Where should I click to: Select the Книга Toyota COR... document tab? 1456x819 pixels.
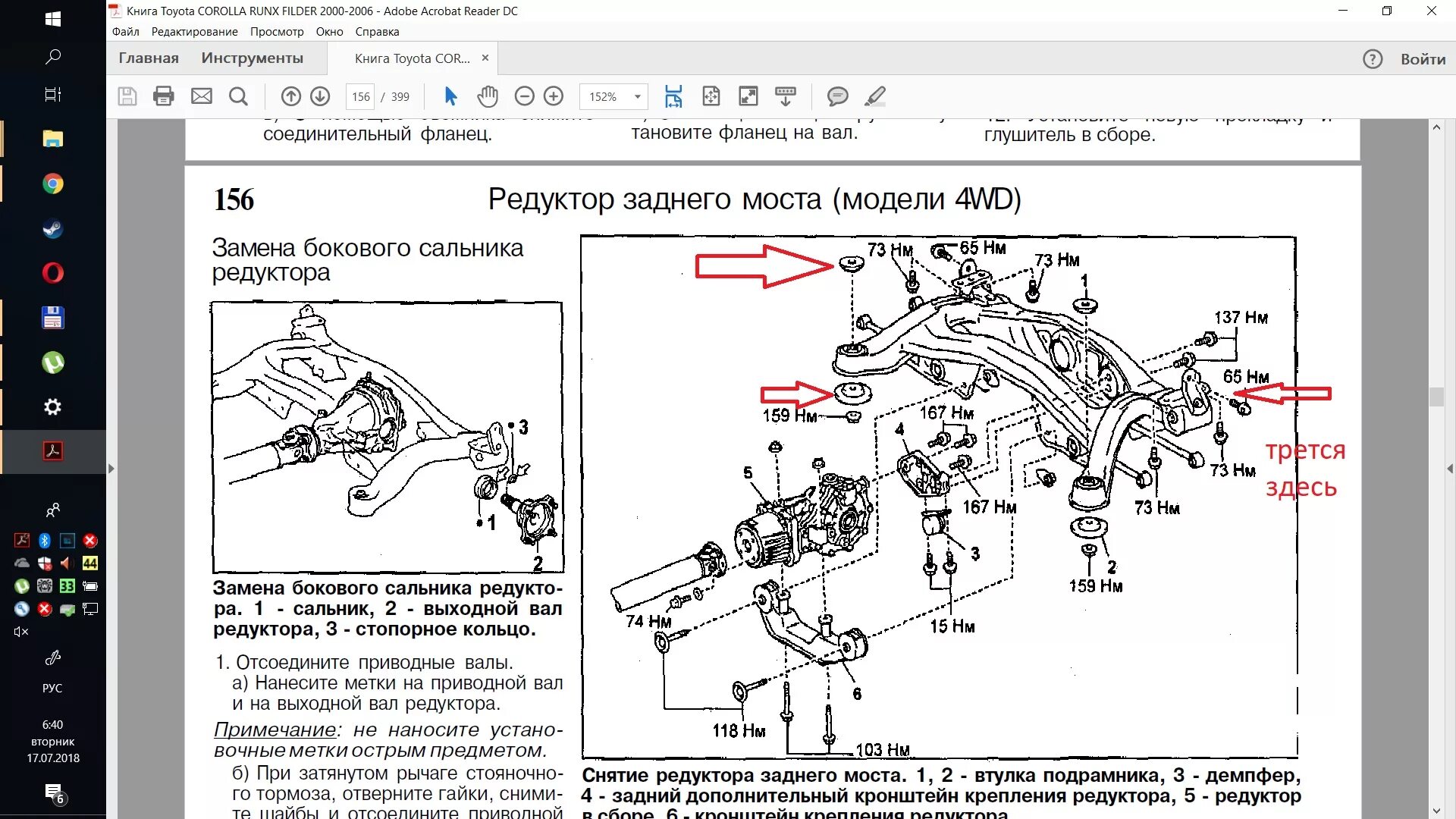pos(413,58)
